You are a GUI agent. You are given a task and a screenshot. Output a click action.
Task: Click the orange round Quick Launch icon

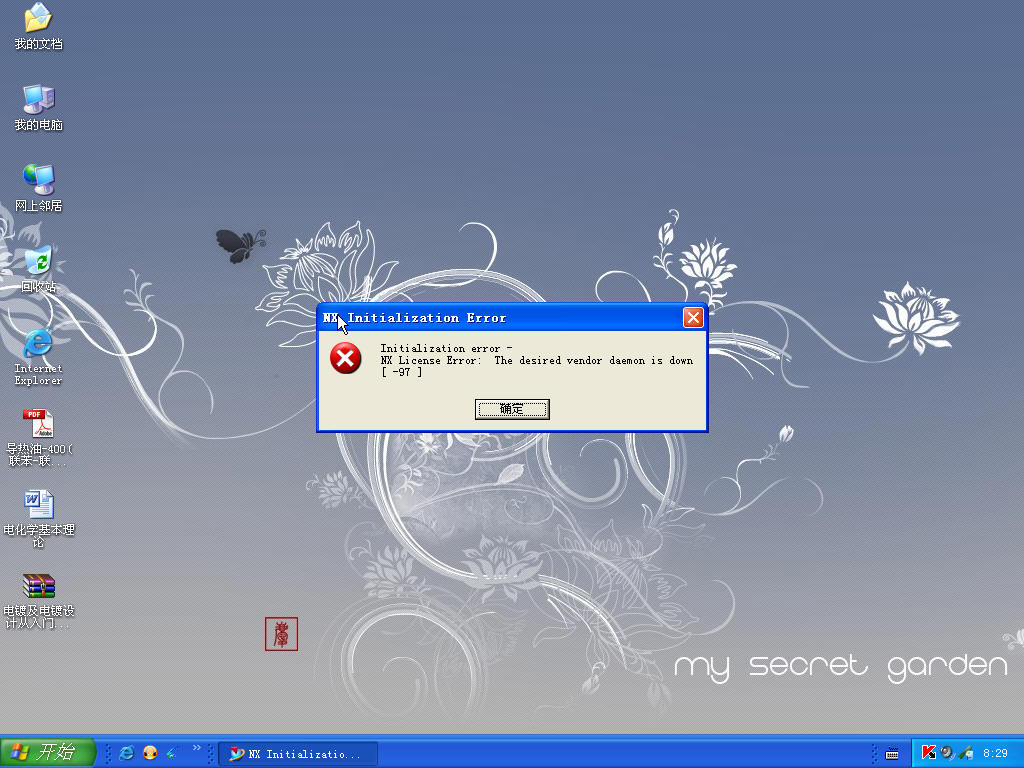[x=150, y=753]
